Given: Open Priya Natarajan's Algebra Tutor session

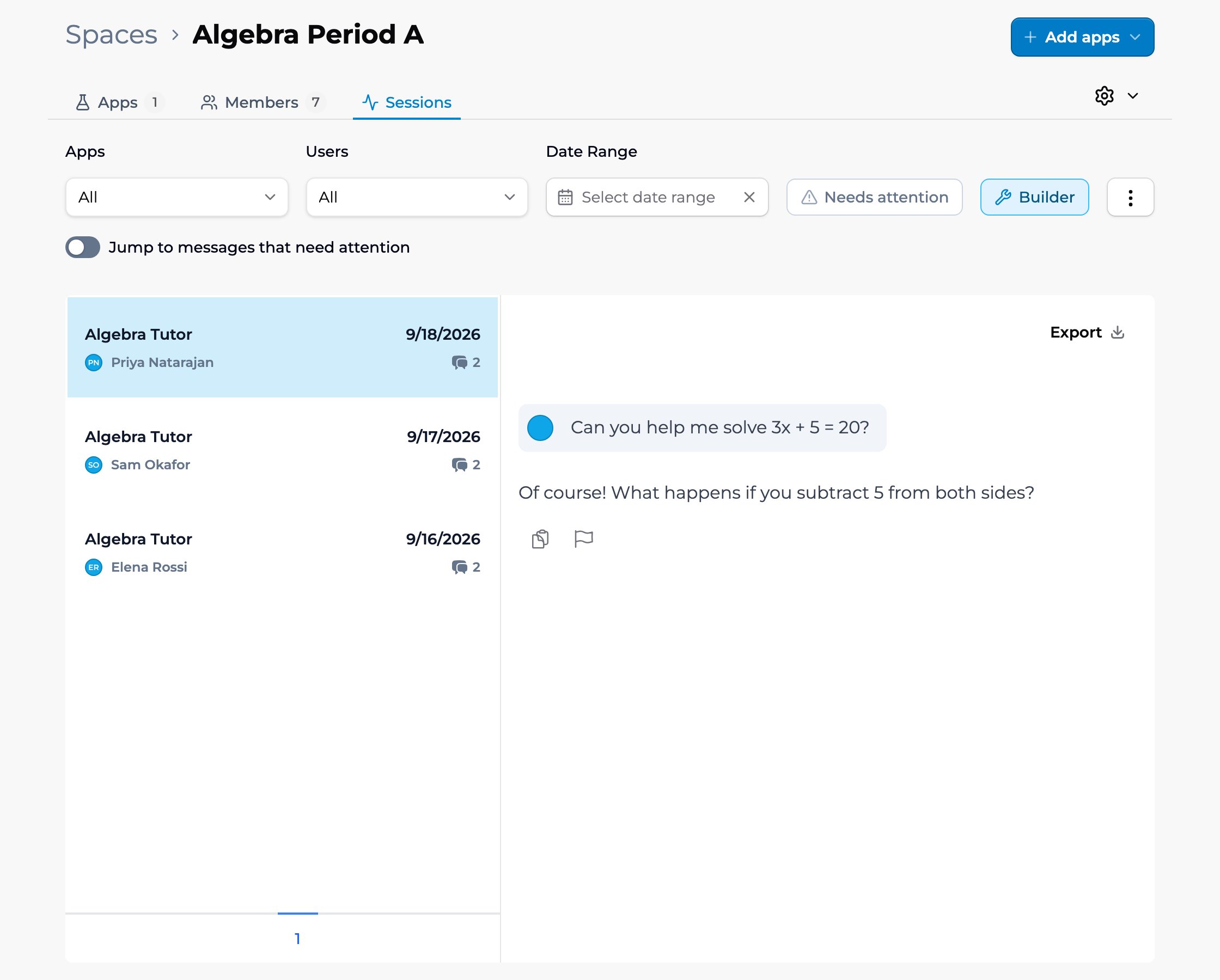Looking at the screenshot, I should (x=282, y=347).
